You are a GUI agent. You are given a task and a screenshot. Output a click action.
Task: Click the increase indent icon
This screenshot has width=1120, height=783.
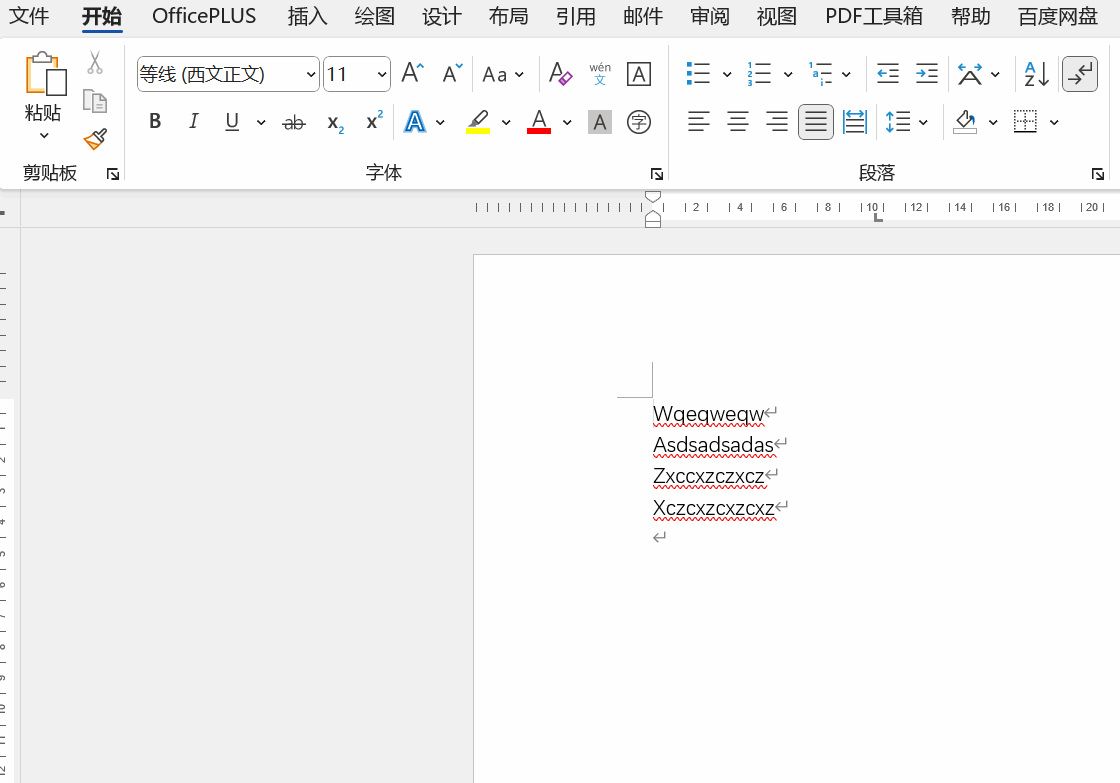(x=927, y=74)
